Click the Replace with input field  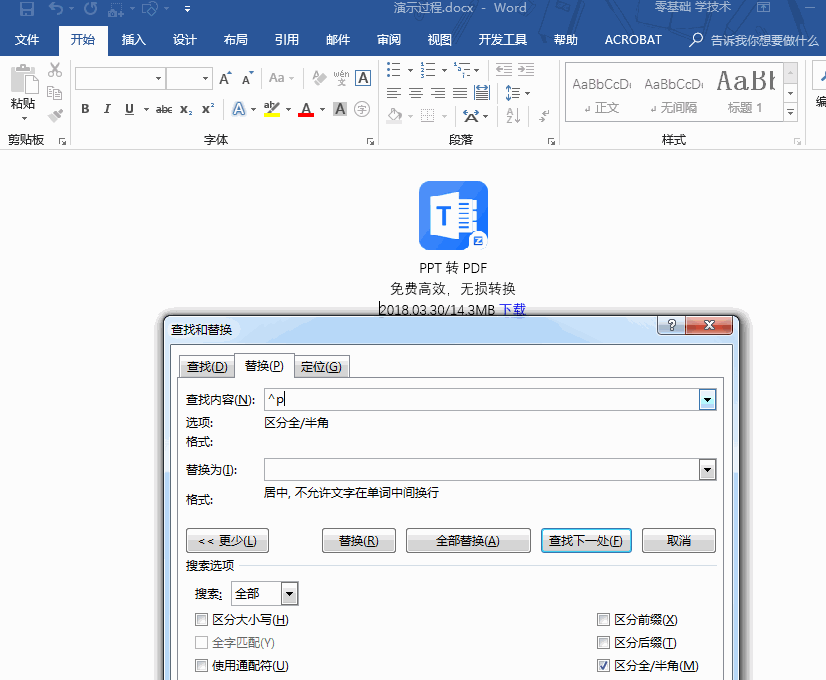481,469
